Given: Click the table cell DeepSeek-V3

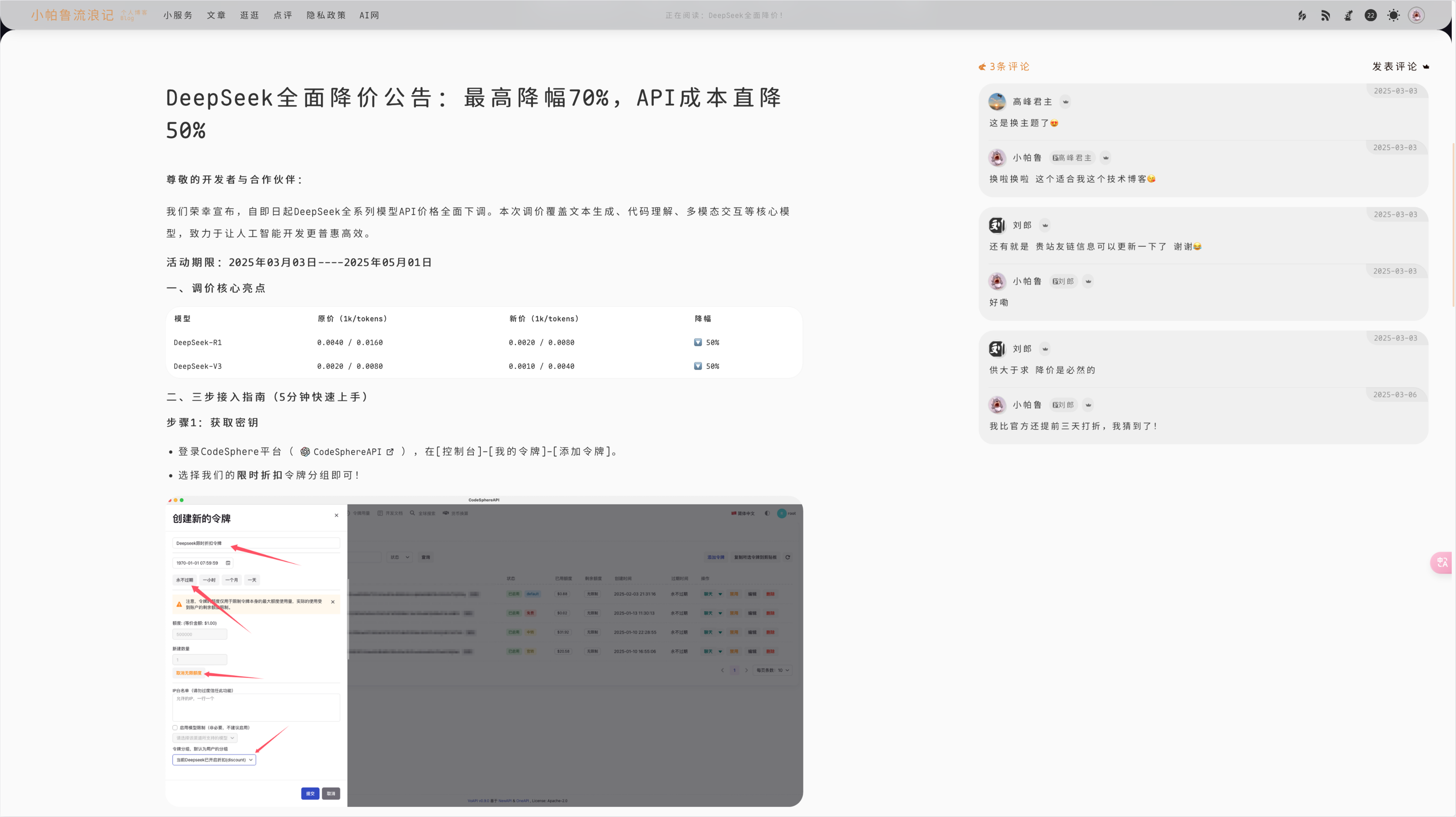Looking at the screenshot, I should pyautogui.click(x=198, y=366).
